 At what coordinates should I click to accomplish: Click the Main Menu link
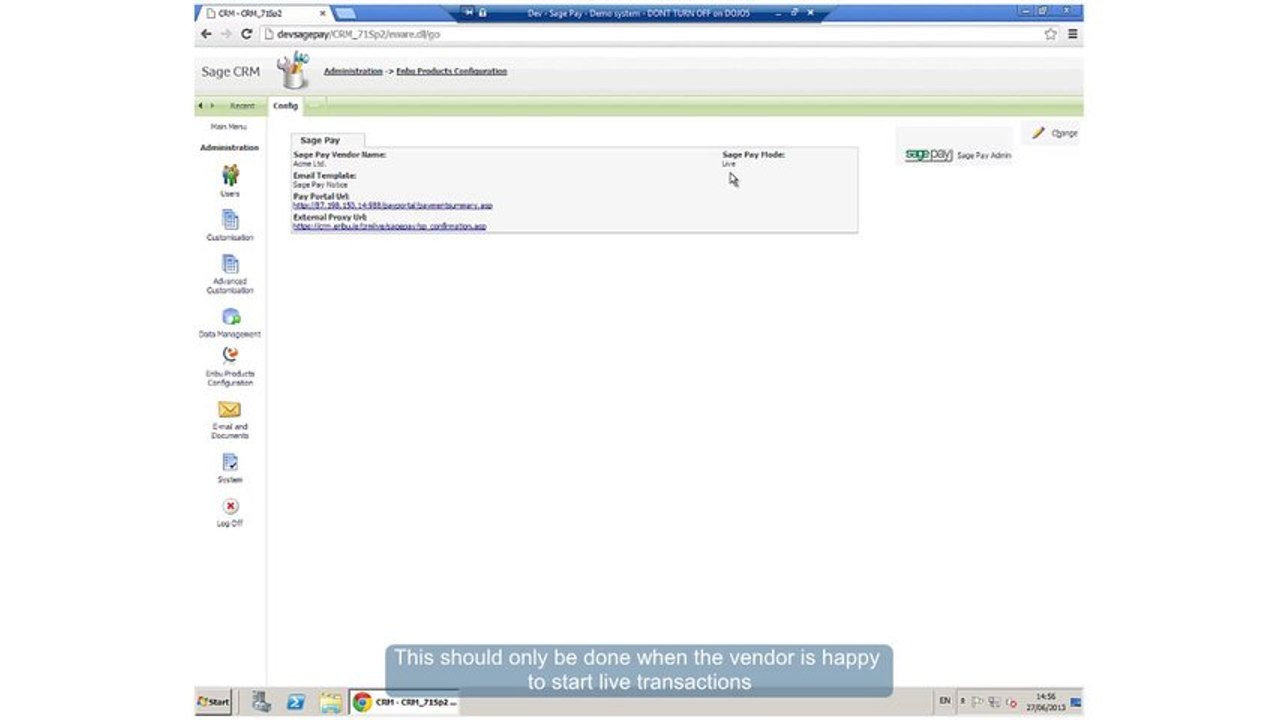coord(229,127)
